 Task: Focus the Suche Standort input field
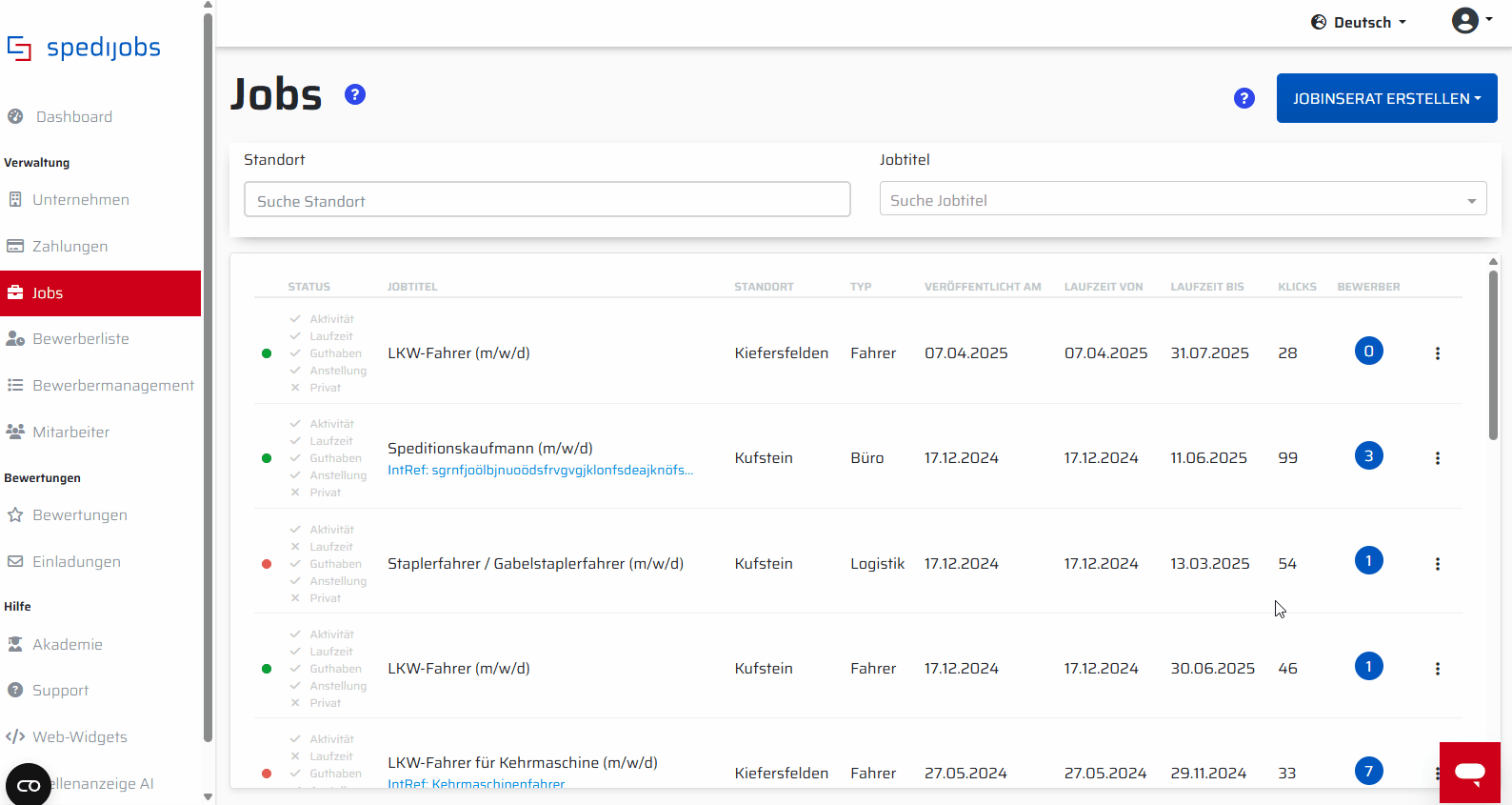click(x=547, y=199)
